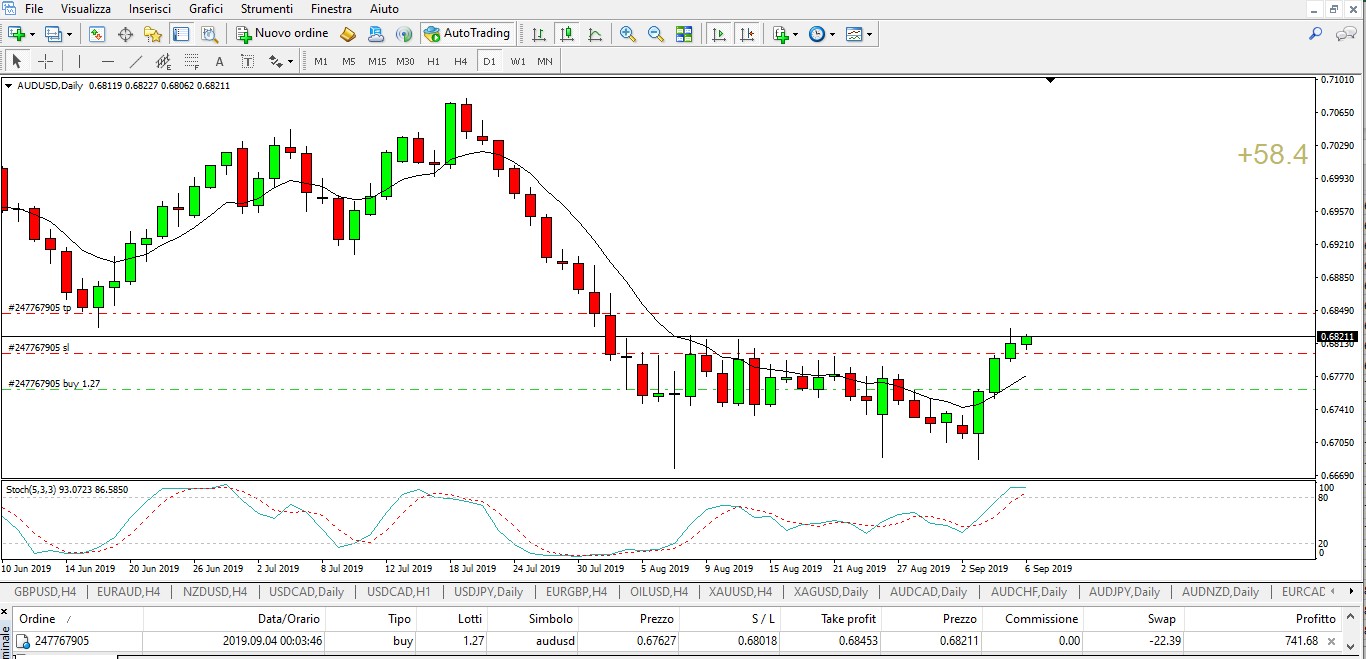This screenshot has height=659, width=1366.
Task: Open the Market Watch panel icon
Action: coord(97,34)
